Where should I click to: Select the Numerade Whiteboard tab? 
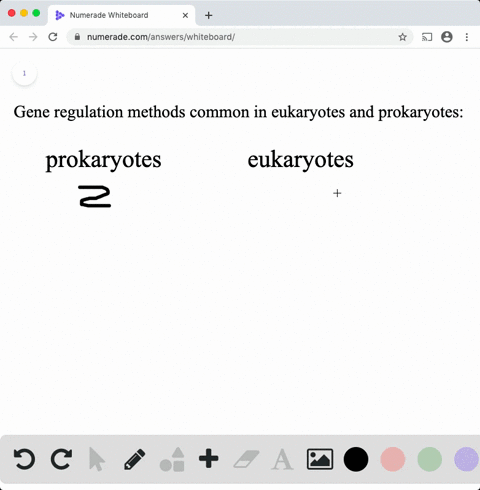pos(122,15)
